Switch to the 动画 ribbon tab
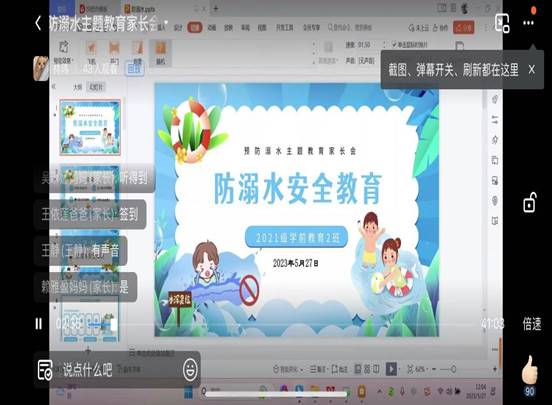Image resolution: width=552 pixels, height=405 pixels. pyautogui.click(x=212, y=27)
